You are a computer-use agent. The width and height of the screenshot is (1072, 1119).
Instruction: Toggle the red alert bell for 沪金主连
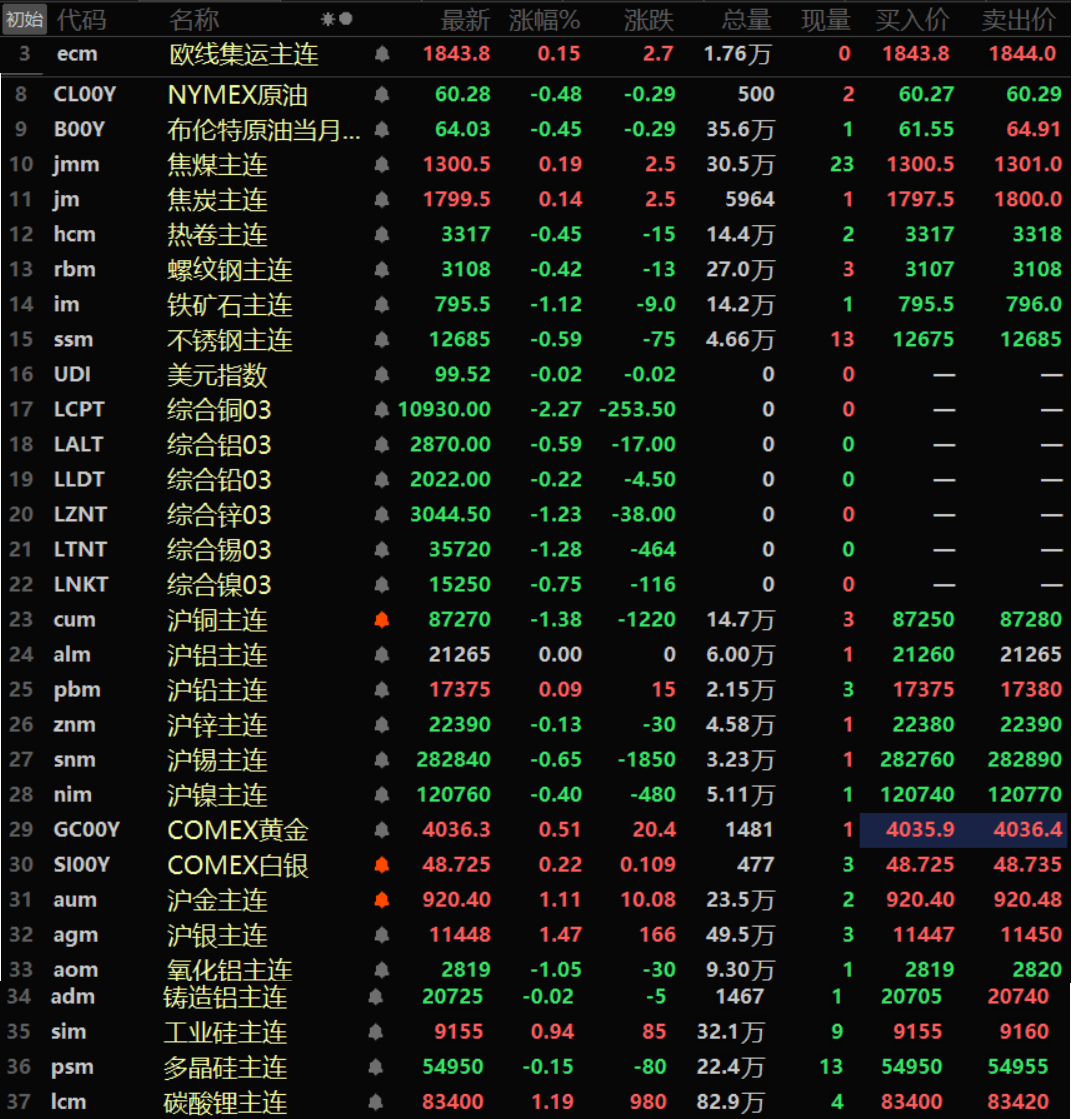pos(381,900)
